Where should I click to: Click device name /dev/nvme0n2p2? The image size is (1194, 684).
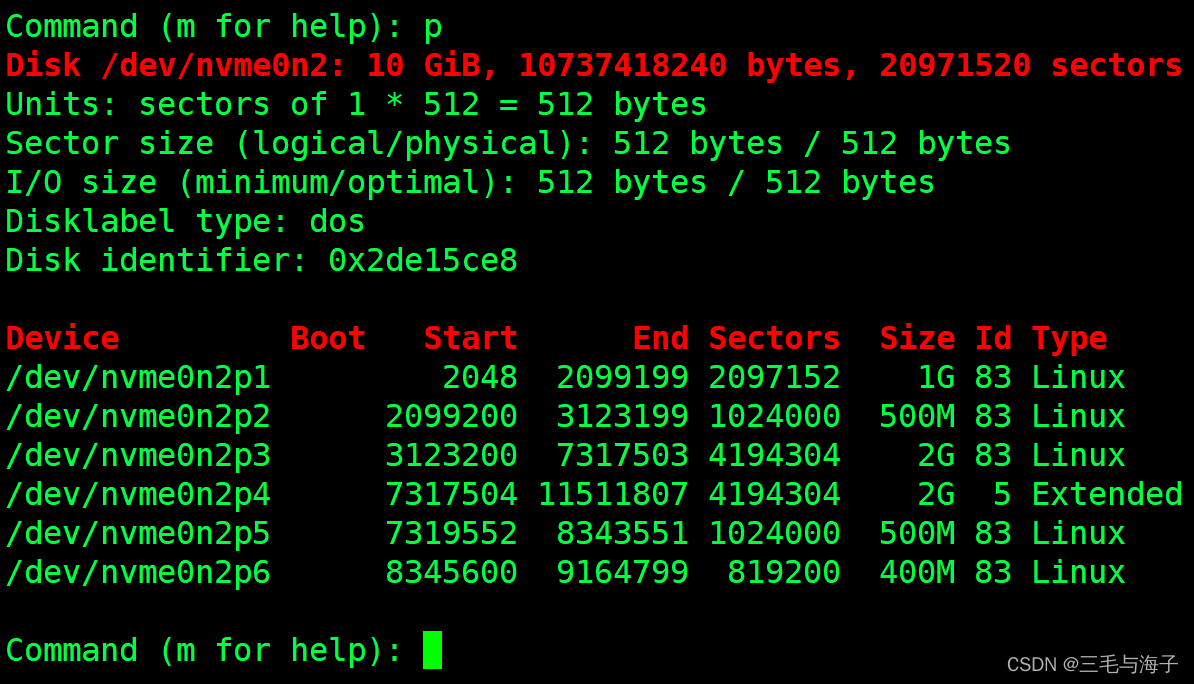coord(138,417)
